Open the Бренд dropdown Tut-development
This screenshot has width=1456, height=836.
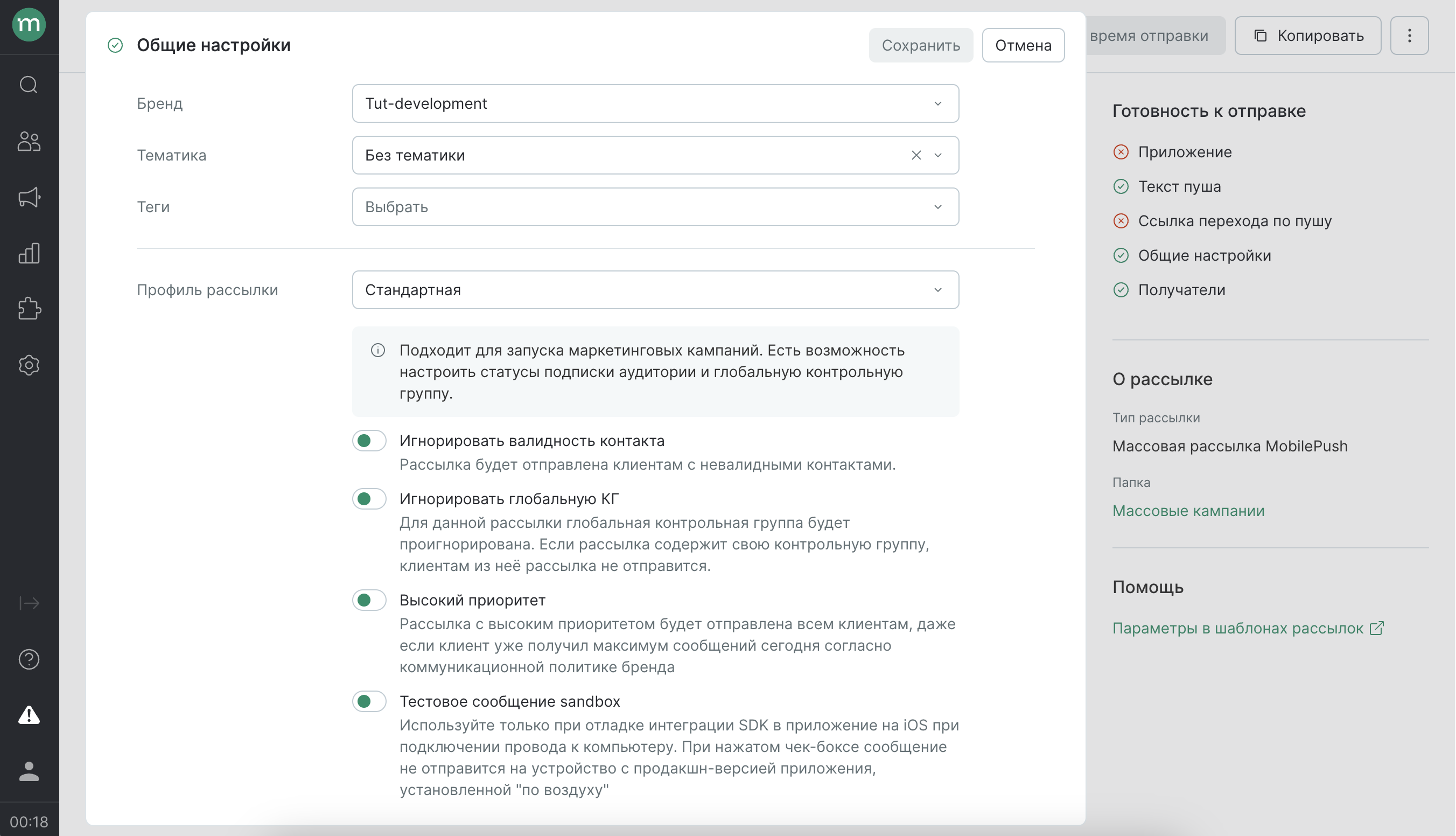[x=655, y=103]
